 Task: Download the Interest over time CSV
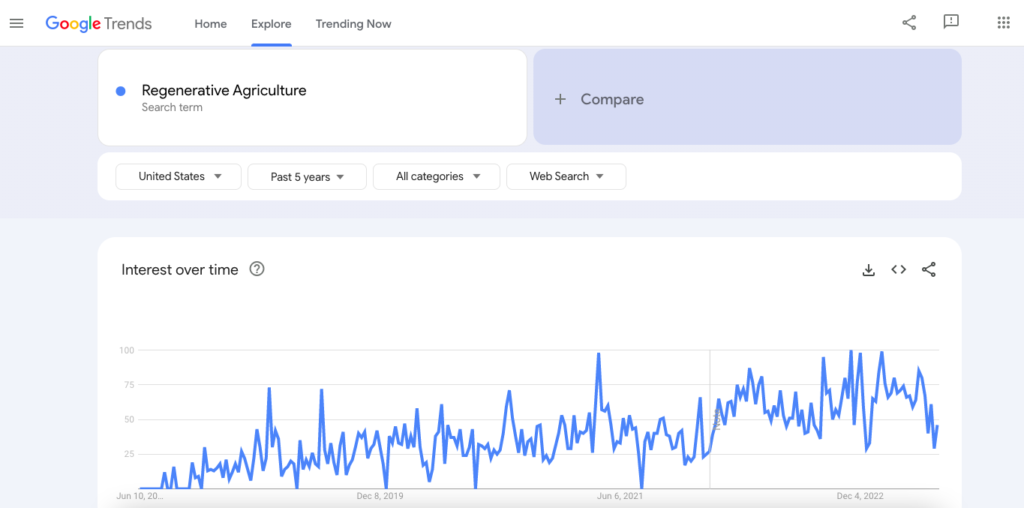click(x=868, y=270)
